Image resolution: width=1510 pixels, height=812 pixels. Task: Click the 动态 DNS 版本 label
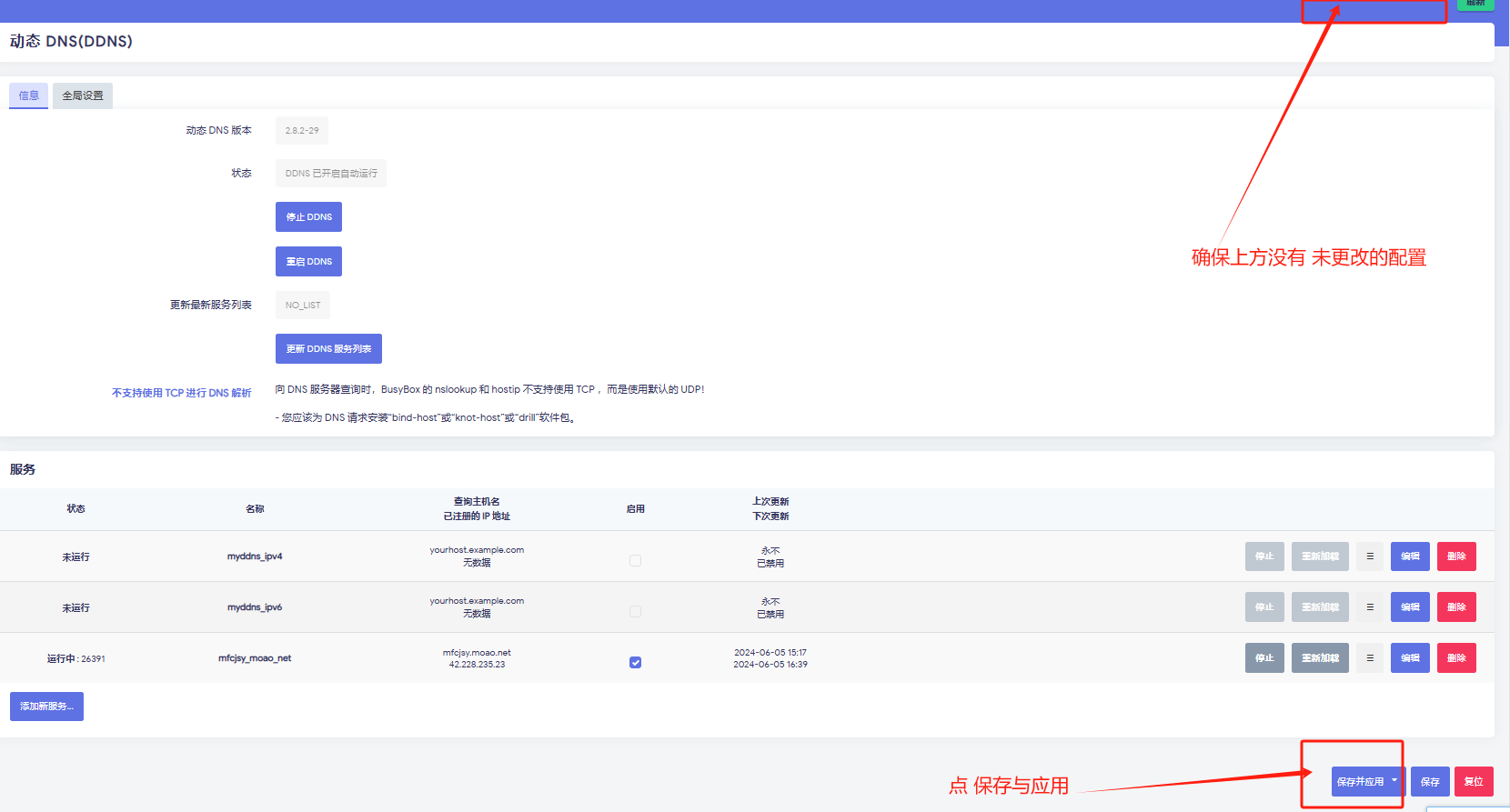coord(218,130)
